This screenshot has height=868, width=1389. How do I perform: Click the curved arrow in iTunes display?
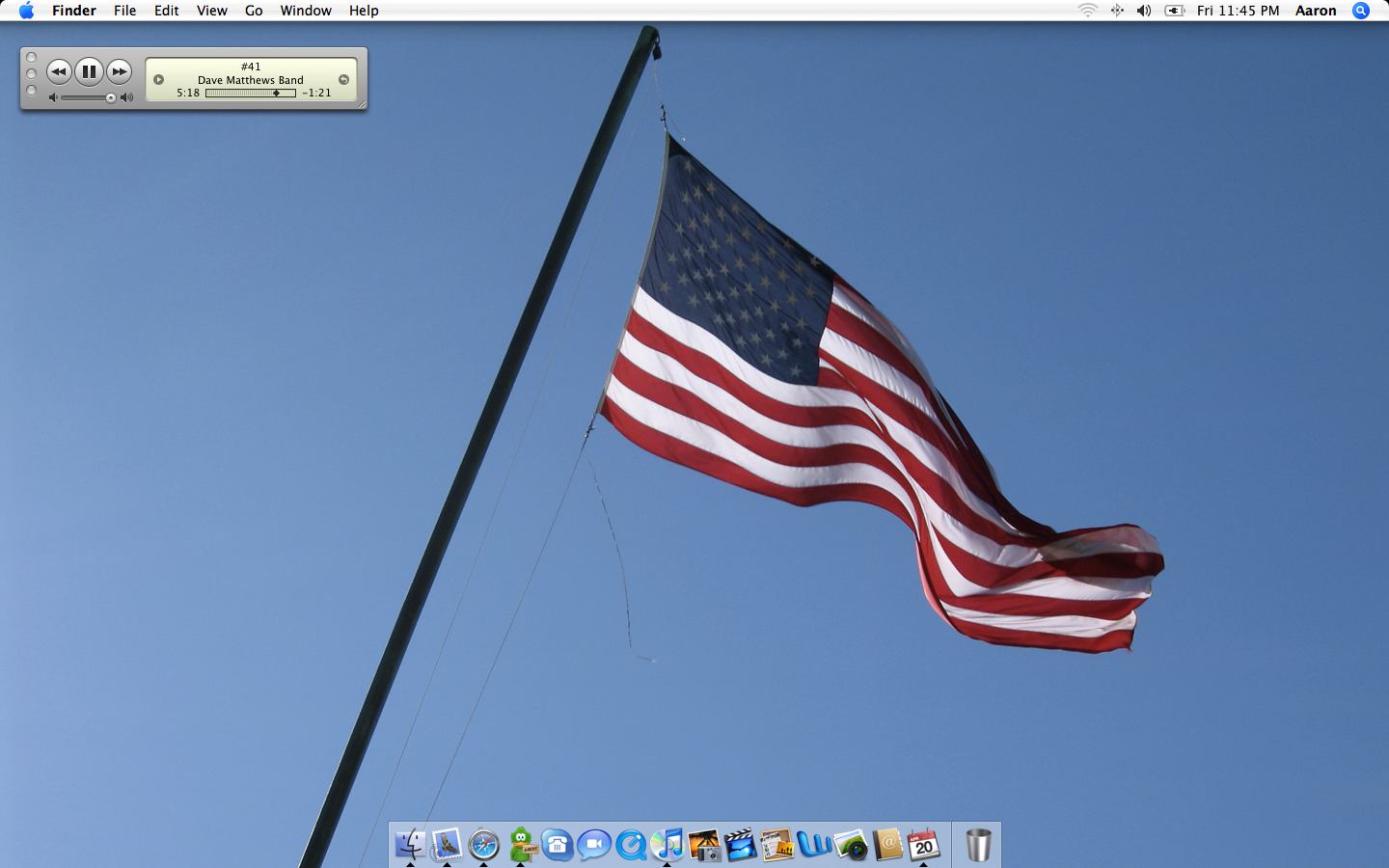pyautogui.click(x=343, y=80)
